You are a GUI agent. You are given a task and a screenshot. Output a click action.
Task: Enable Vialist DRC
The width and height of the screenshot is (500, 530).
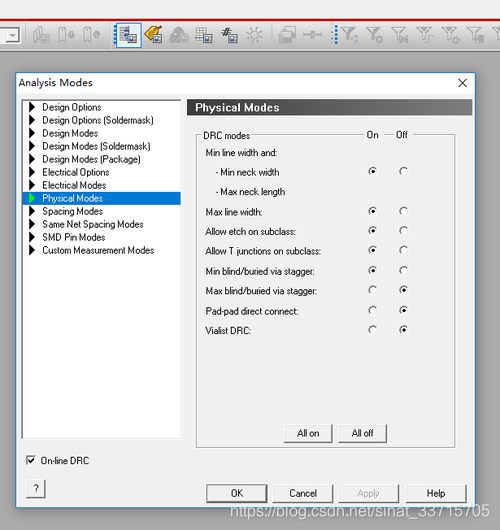[x=372, y=330]
